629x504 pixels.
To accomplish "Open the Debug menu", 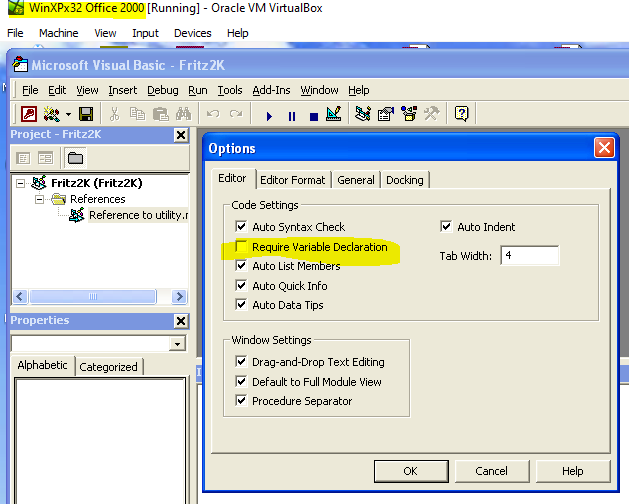I will [162, 90].
